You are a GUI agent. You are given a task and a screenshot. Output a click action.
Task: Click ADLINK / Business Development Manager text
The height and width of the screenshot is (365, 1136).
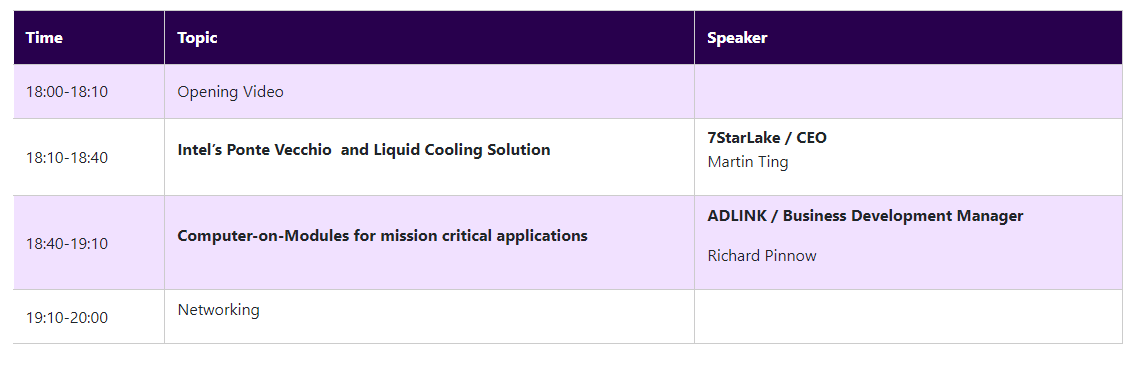[x=865, y=216]
